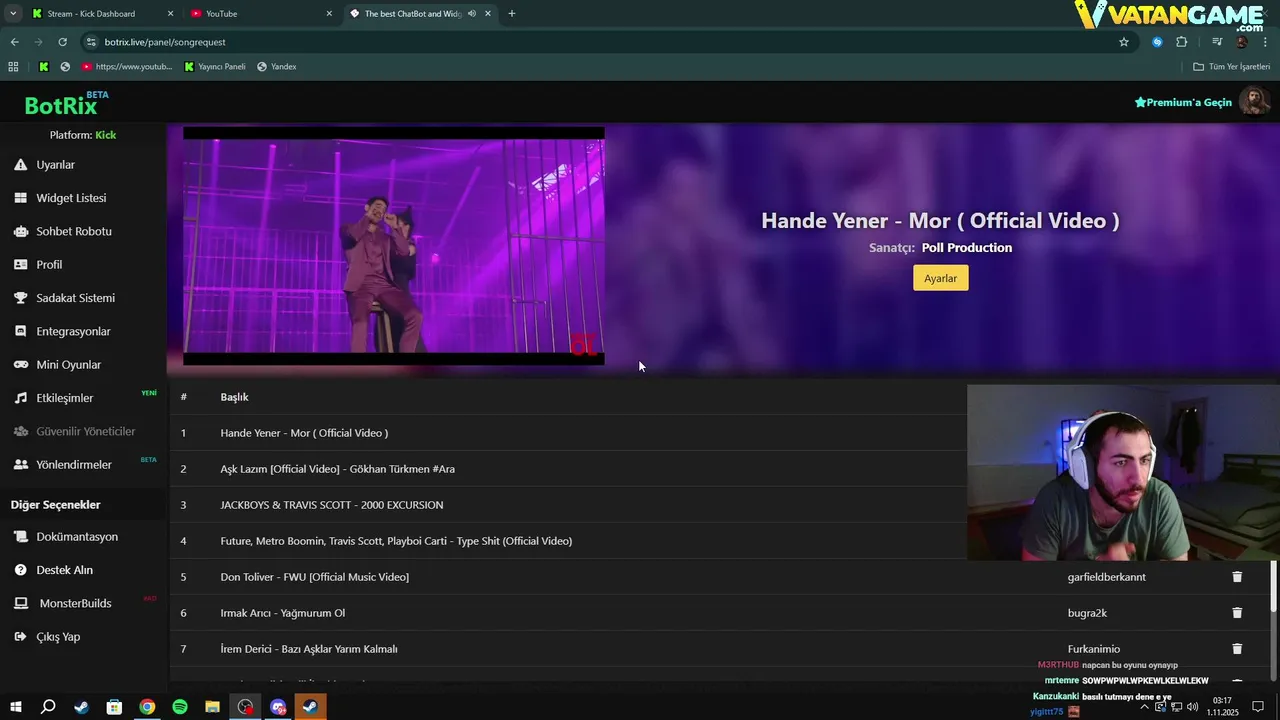The width and height of the screenshot is (1280, 720).
Task: Open the Apps grid in bookmarks bar
Action: 13,67
